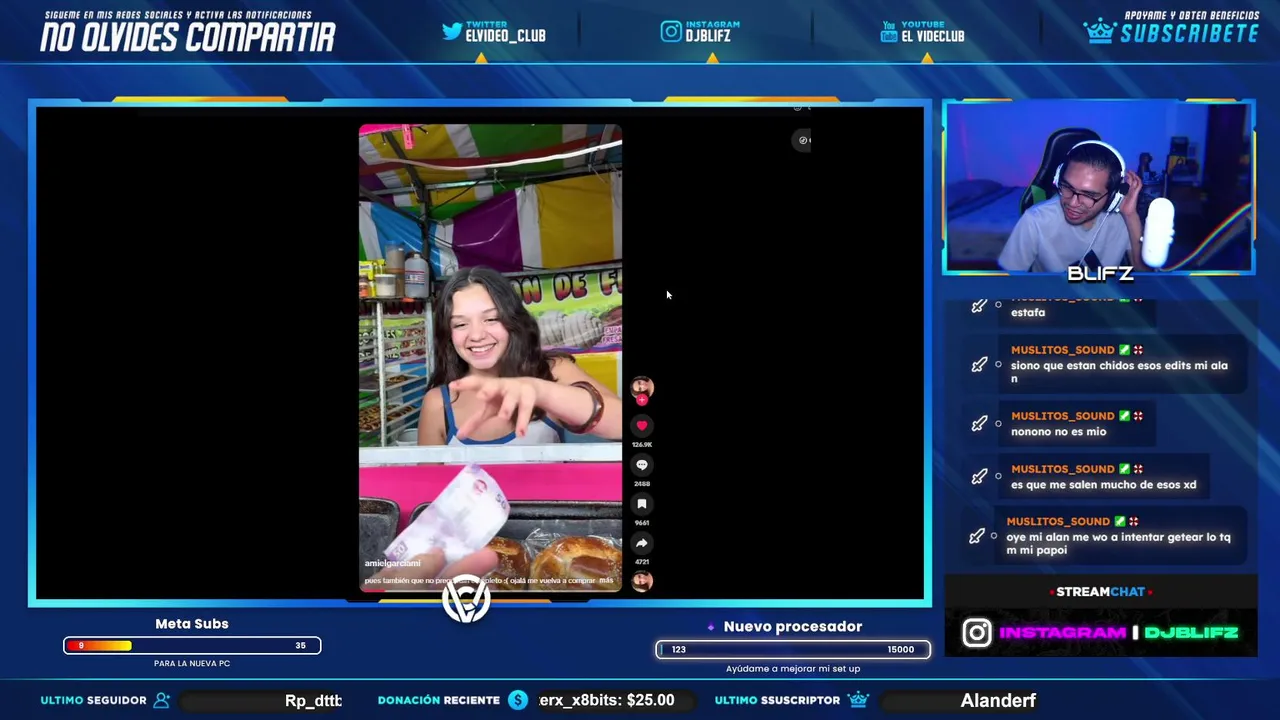Click 'es que me salen mucho de esos xd'

pyautogui.click(x=1103, y=485)
